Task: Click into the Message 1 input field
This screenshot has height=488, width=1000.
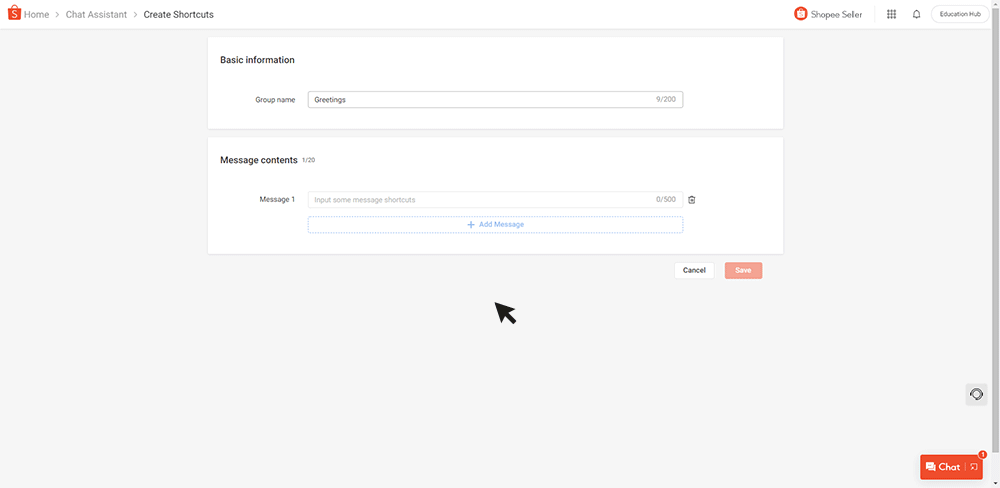Action: point(496,200)
